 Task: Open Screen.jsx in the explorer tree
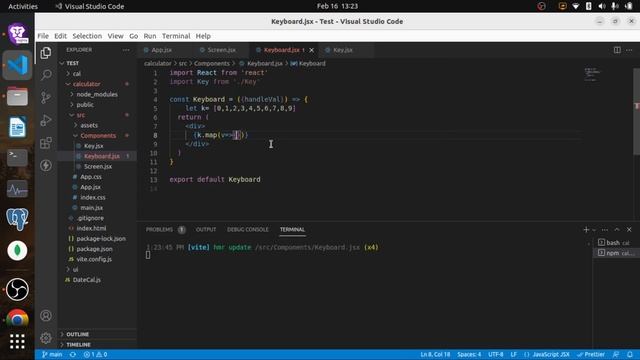click(97, 167)
